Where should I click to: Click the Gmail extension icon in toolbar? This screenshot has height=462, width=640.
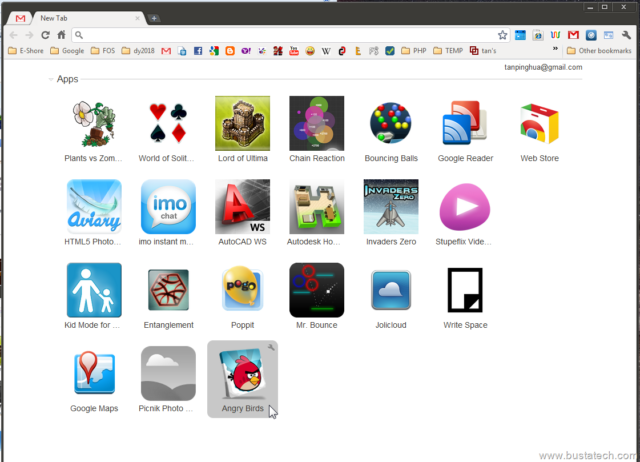573,35
